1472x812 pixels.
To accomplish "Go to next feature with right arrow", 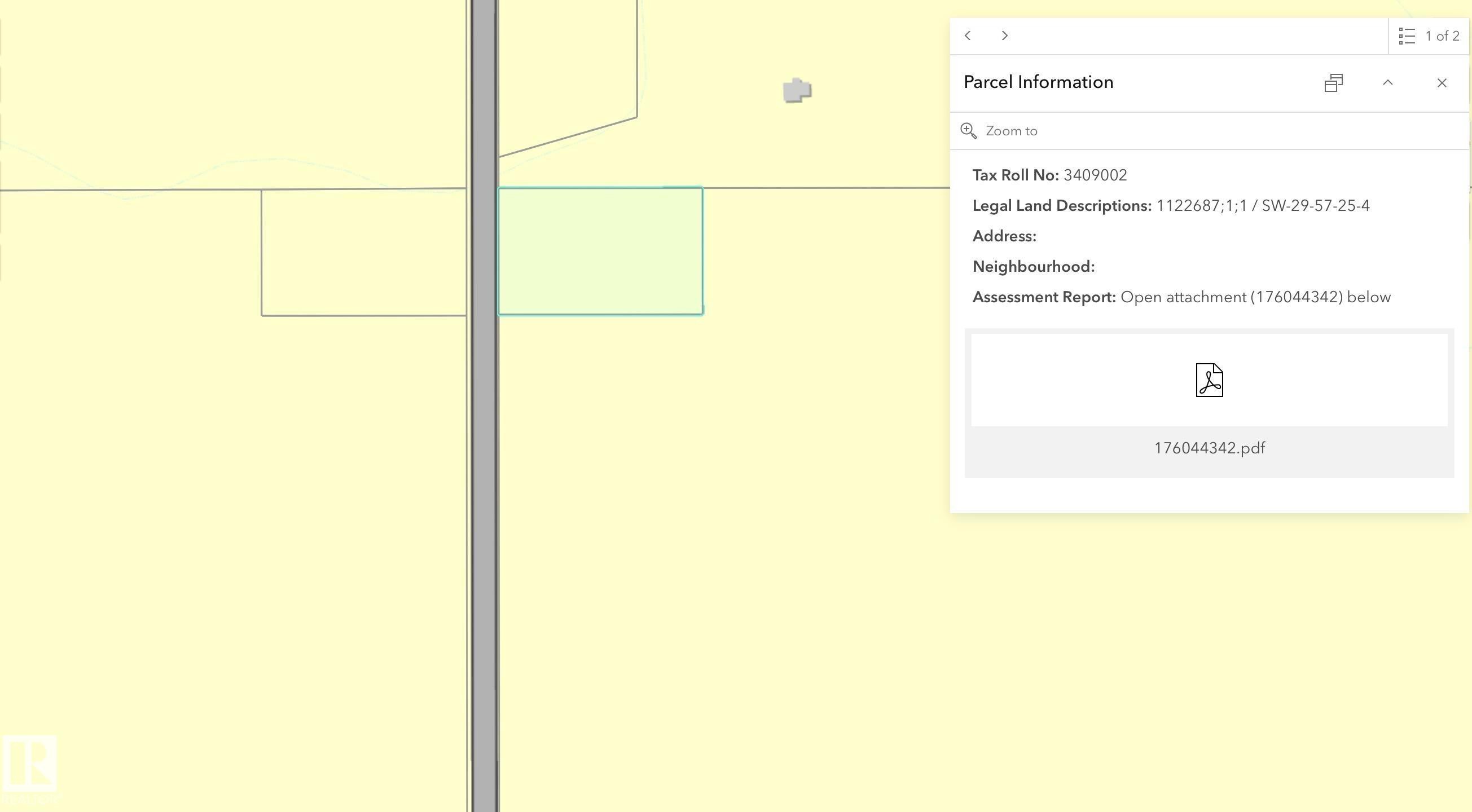I will 1005,36.
